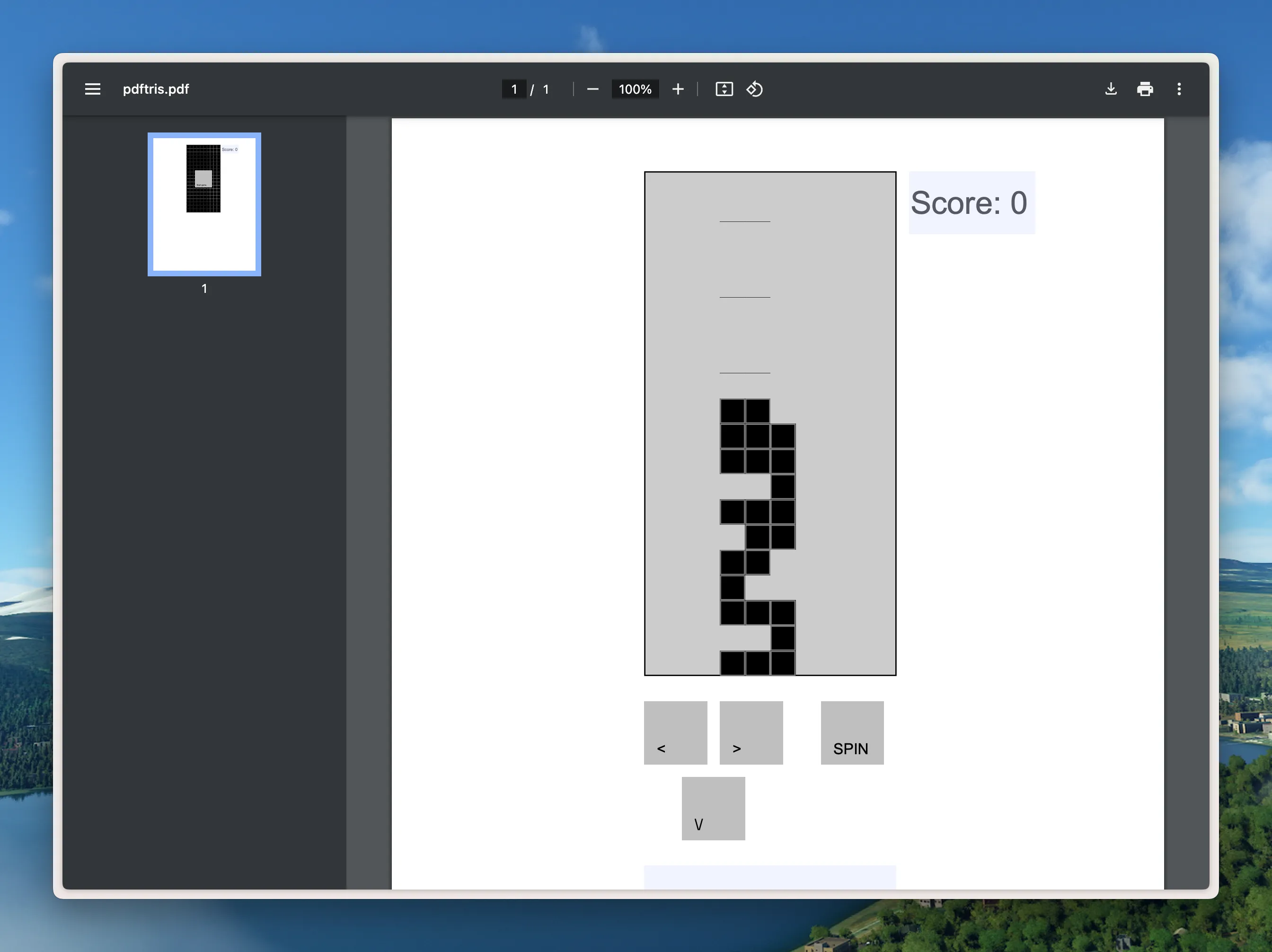Click the zoom in plus icon

pos(678,89)
